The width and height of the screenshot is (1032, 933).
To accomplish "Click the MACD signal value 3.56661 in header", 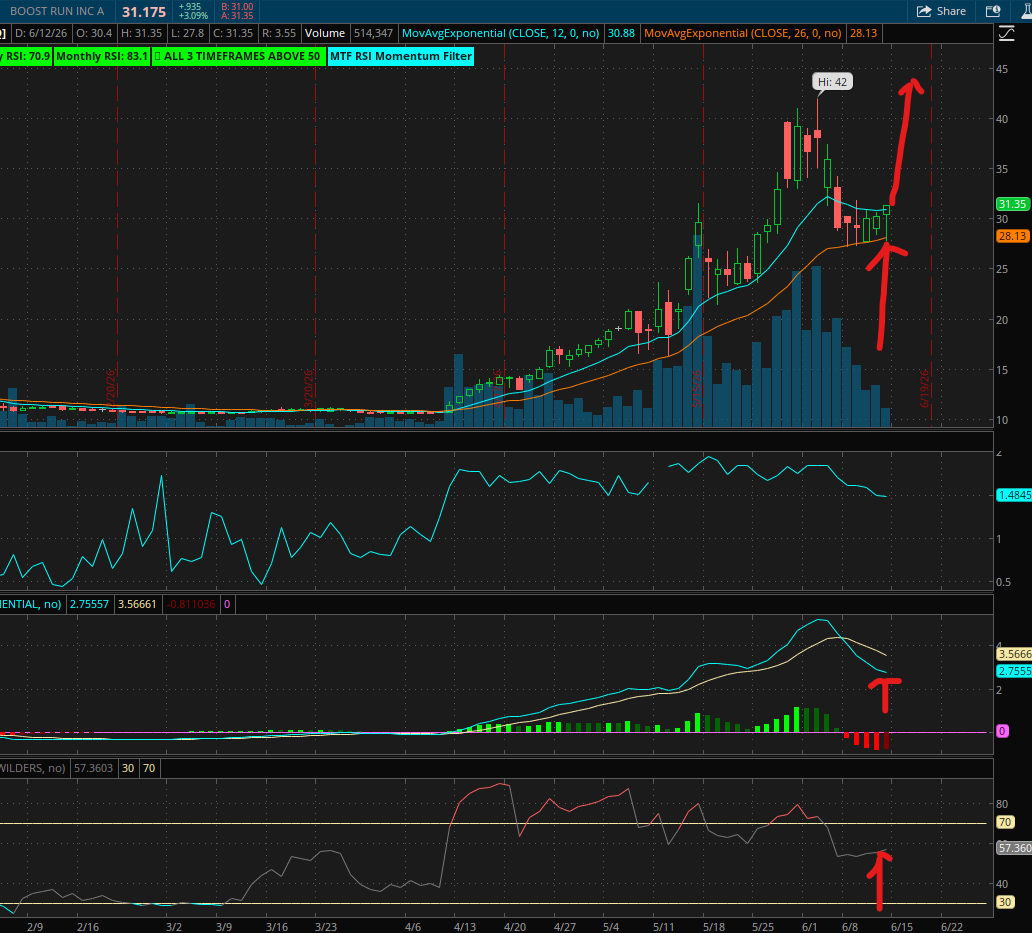I will 137,604.
